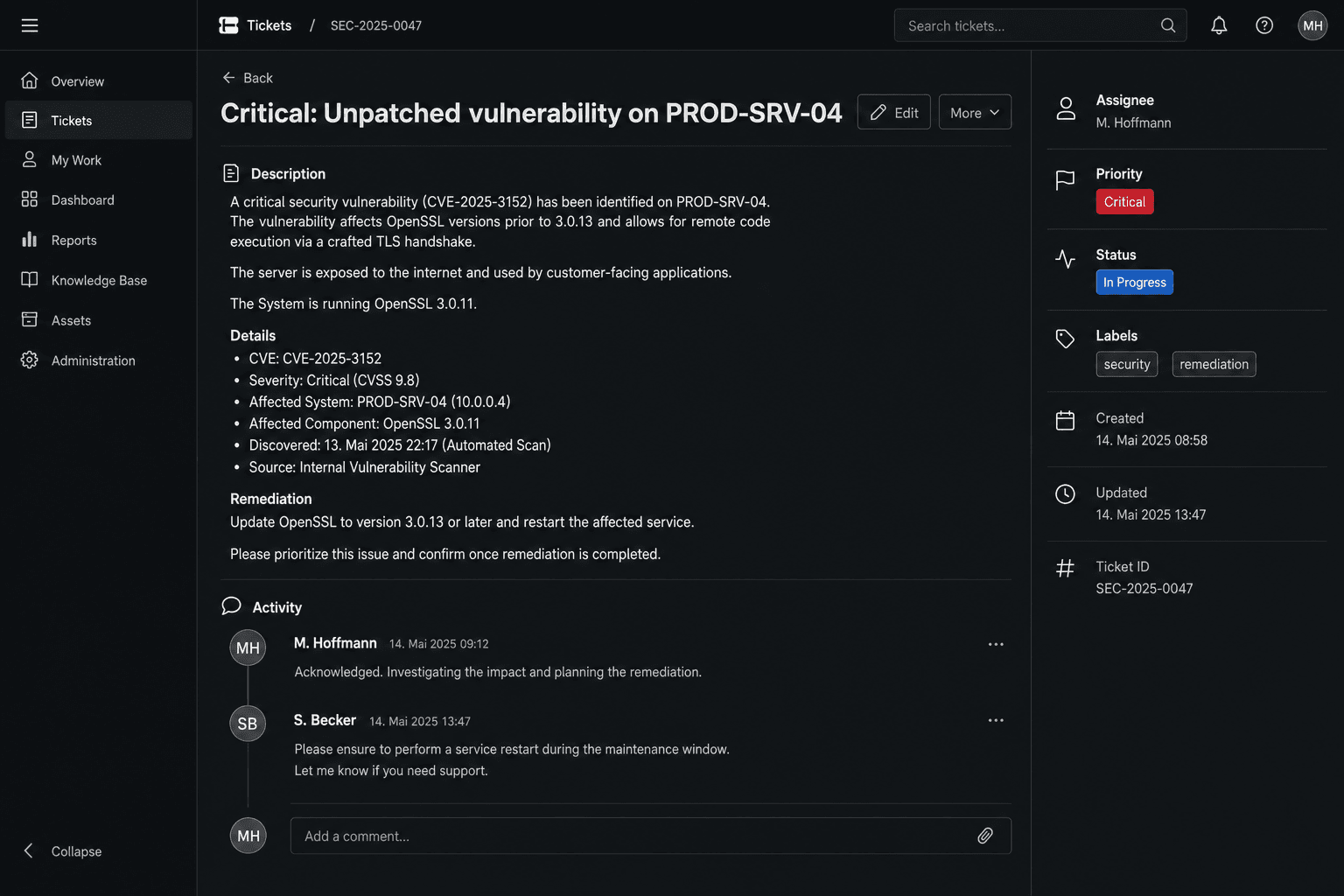1344x896 pixels.
Task: Click the Remediation heading
Action: coord(270,499)
